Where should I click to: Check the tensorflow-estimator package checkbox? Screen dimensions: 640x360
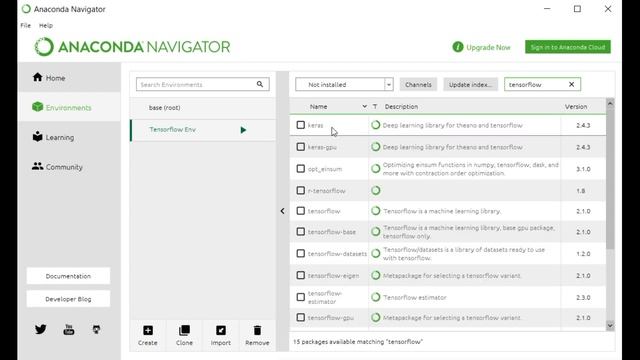tap(301, 297)
